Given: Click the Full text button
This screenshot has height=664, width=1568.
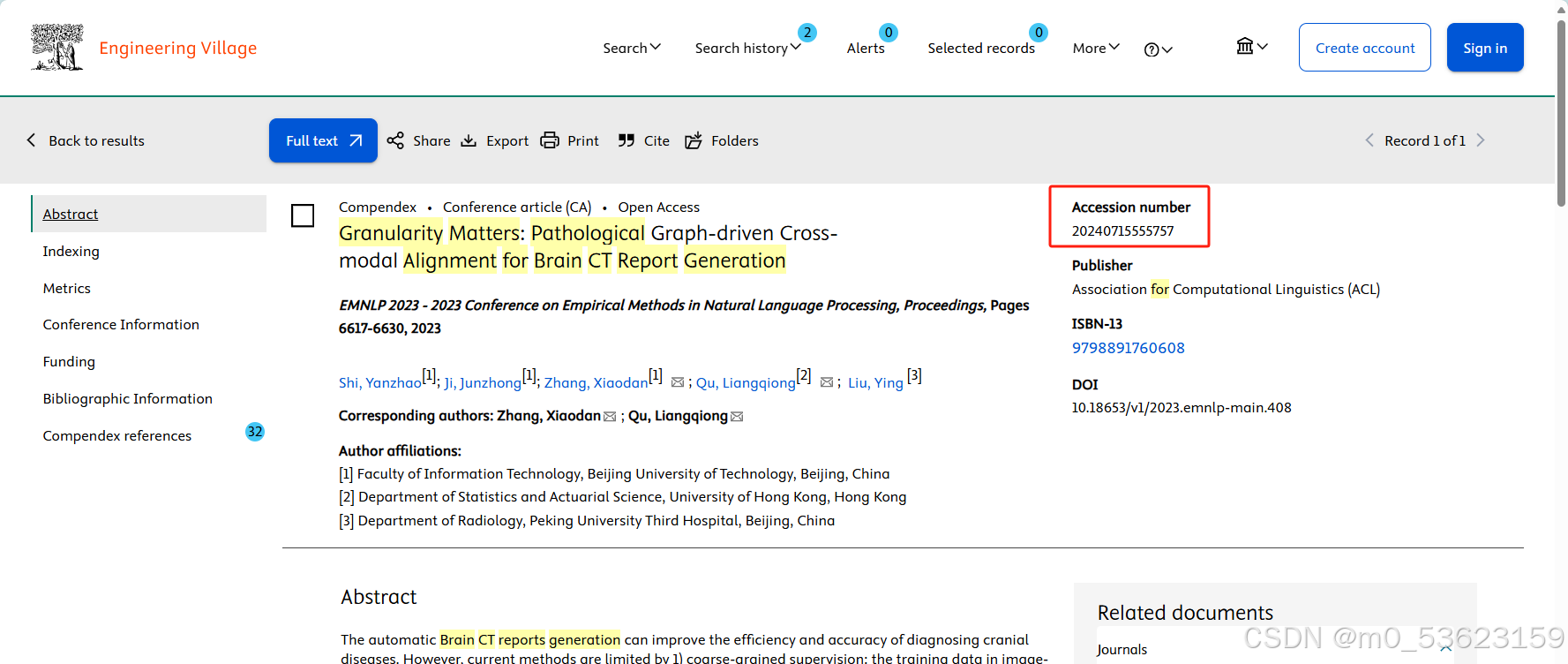Looking at the screenshot, I should [323, 140].
